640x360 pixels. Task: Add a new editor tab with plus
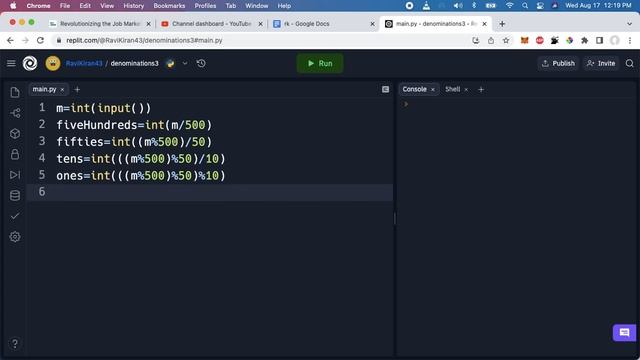(x=77, y=89)
